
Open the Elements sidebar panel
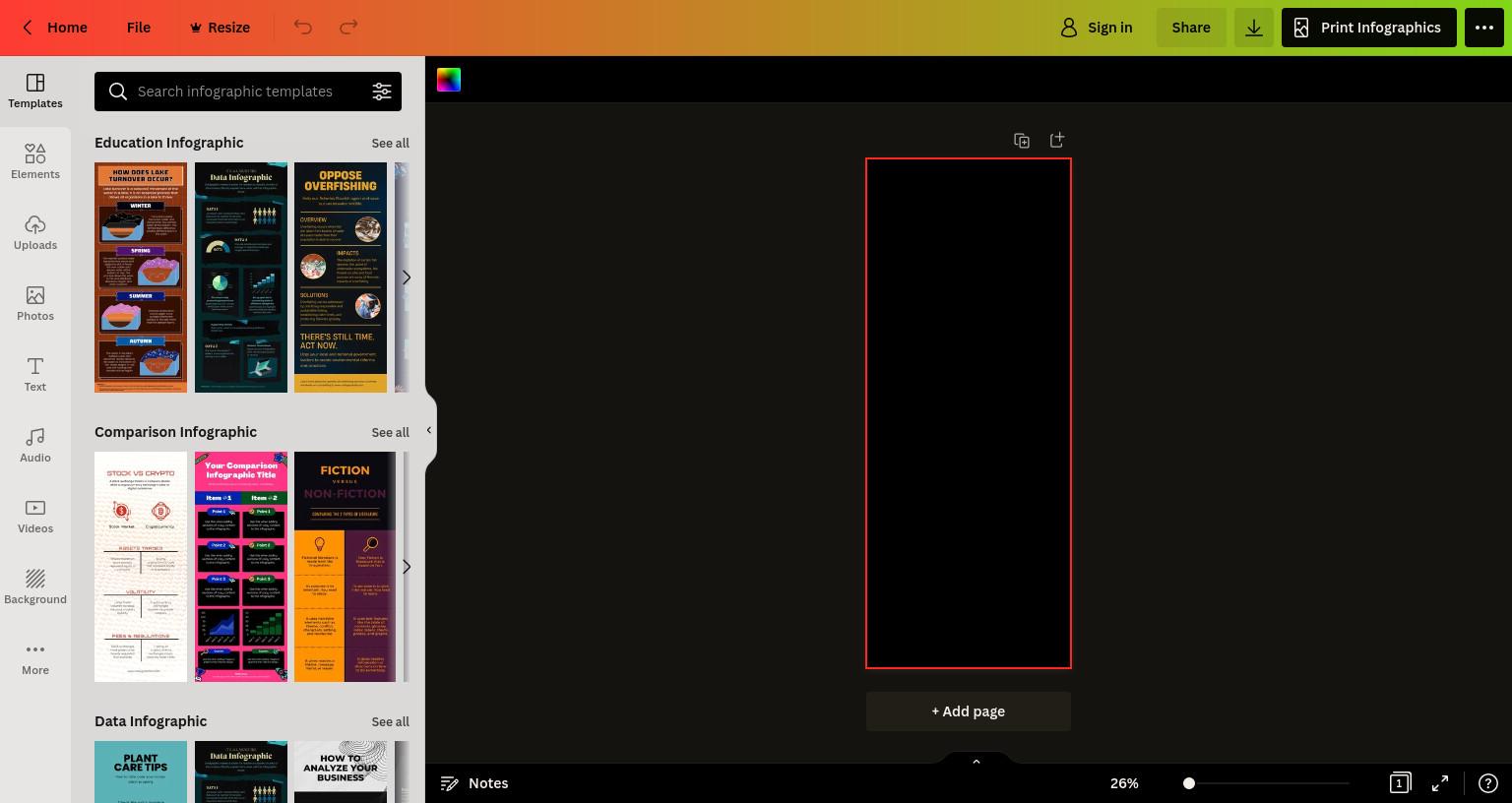click(35, 162)
